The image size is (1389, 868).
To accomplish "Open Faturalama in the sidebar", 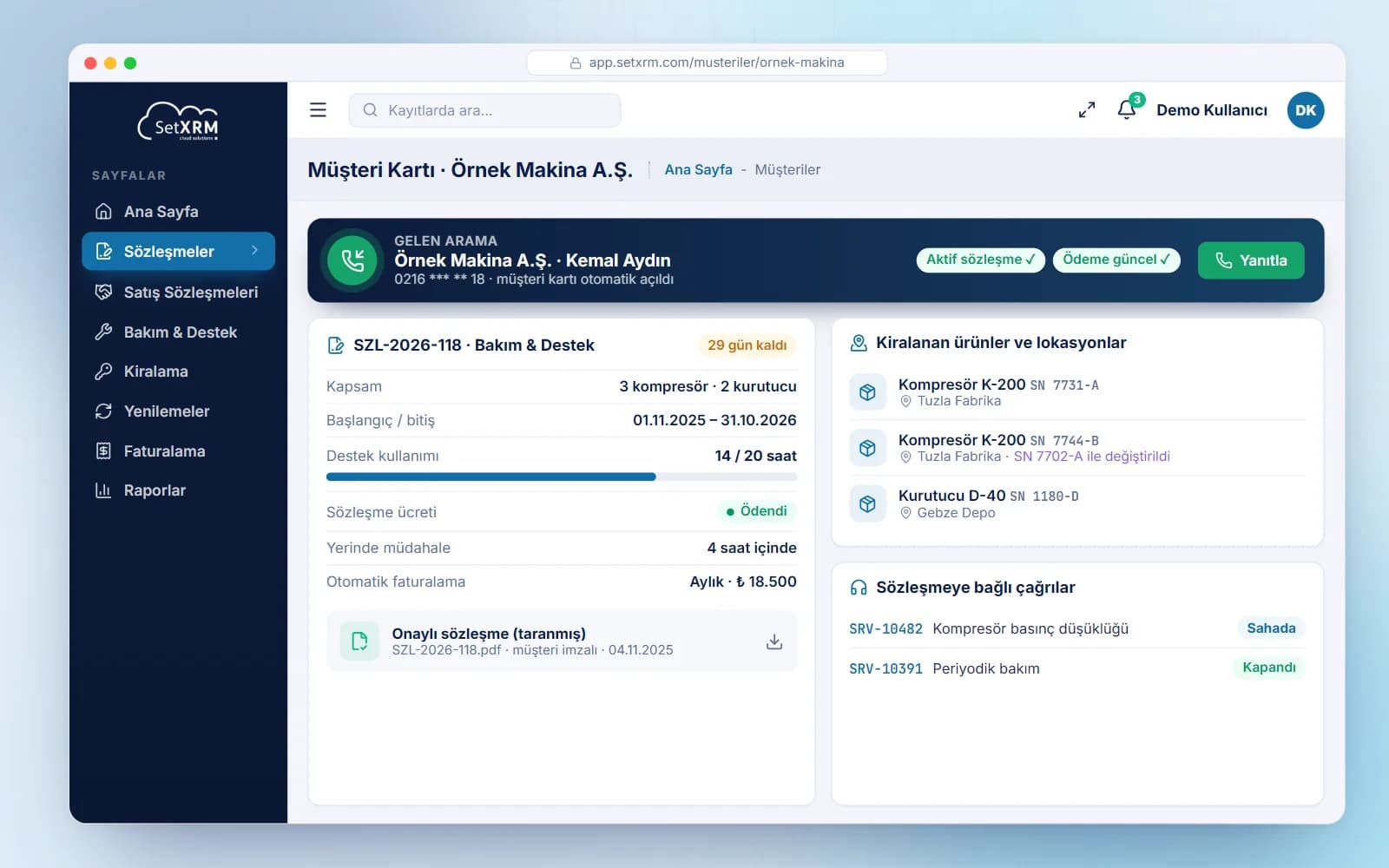I will click(178, 451).
